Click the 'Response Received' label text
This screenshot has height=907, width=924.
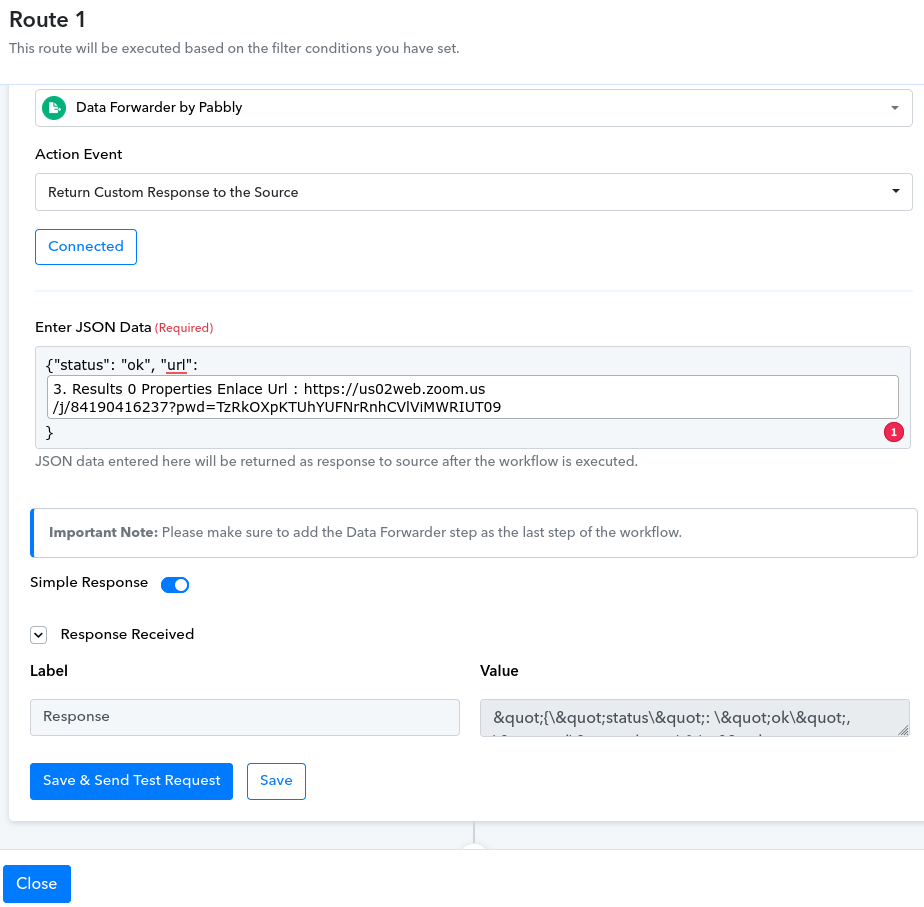(127, 635)
